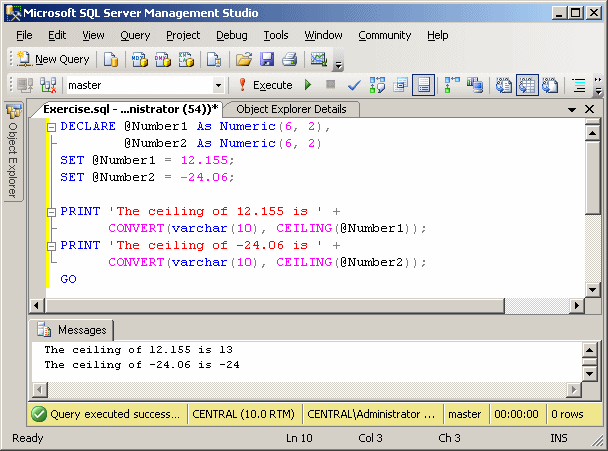This screenshot has height=451, width=608.
Task: Click the Cancel Executing Query stop icon
Action: click(x=330, y=85)
